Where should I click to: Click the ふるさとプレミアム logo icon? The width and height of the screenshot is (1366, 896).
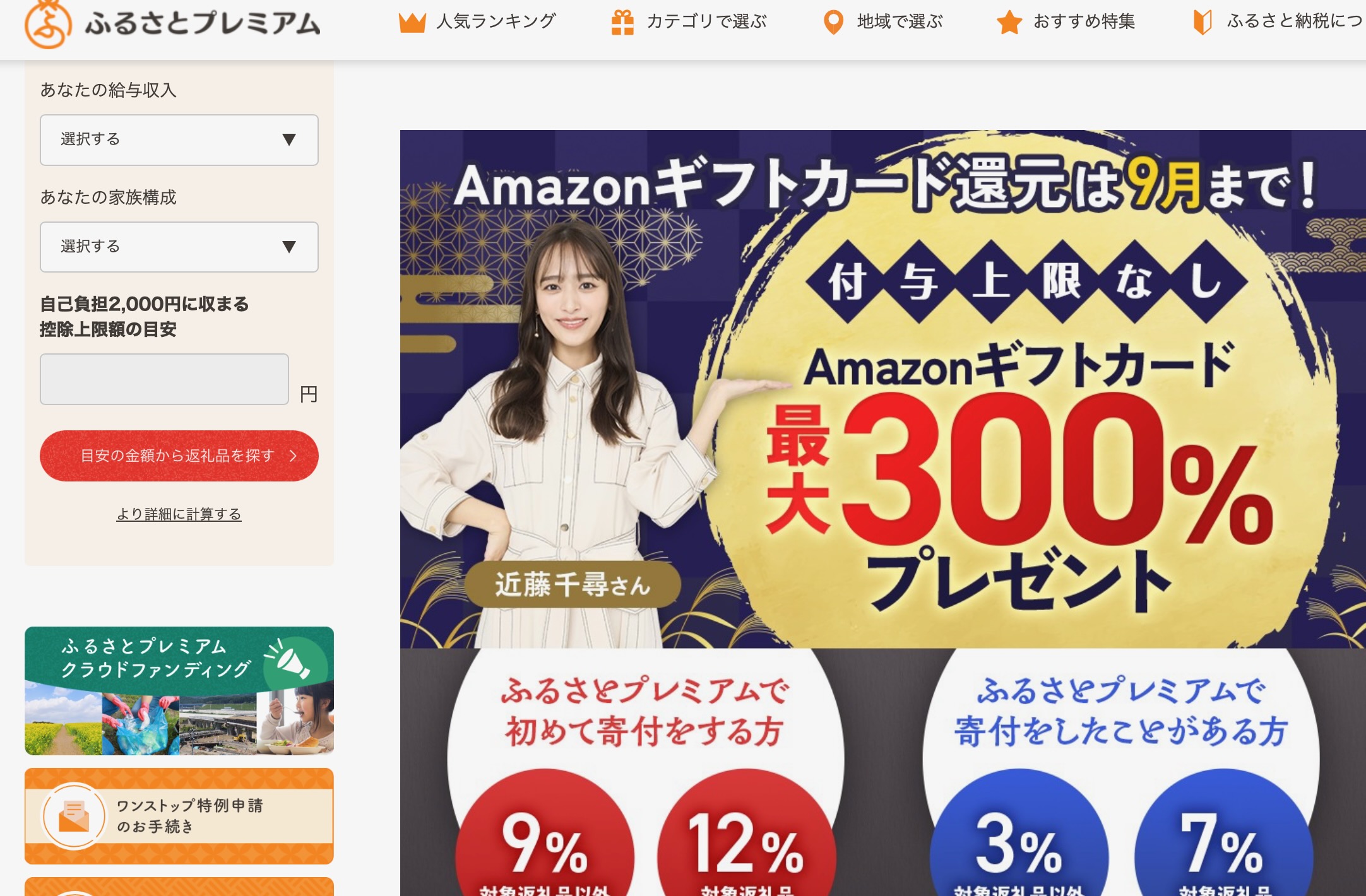pos(47,24)
